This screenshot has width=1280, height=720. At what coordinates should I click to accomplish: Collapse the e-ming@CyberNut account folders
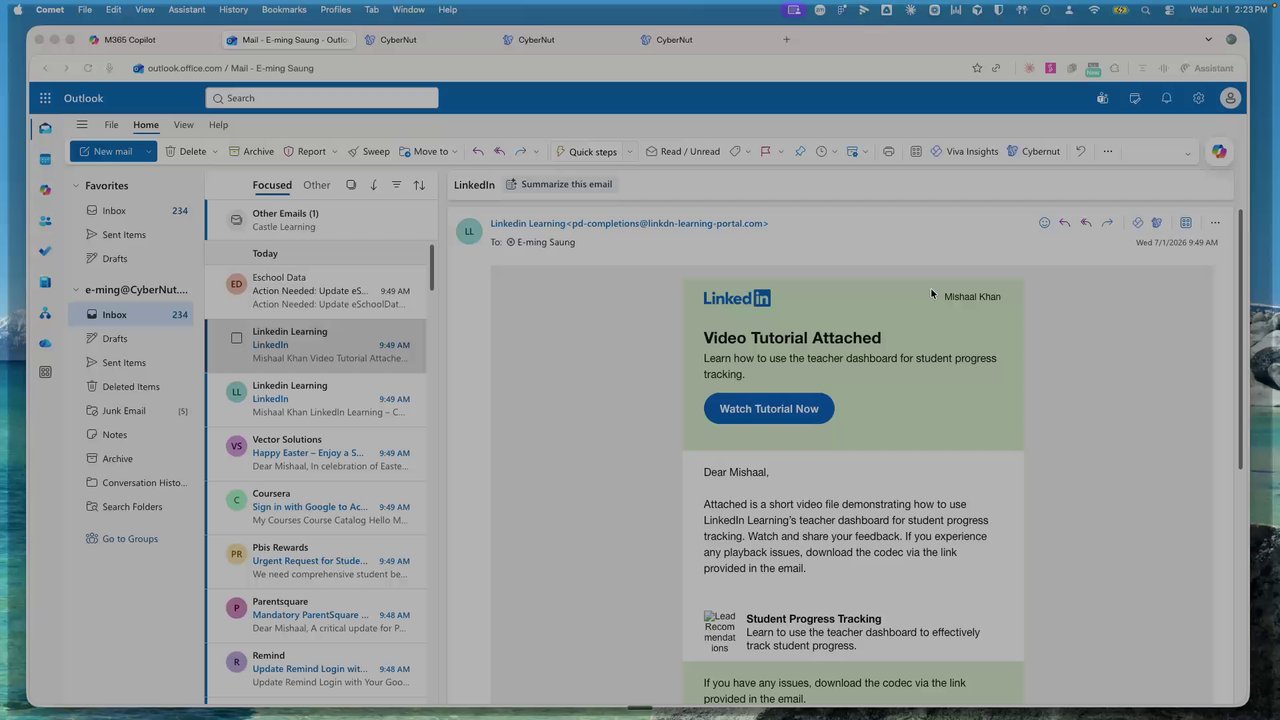coord(75,290)
